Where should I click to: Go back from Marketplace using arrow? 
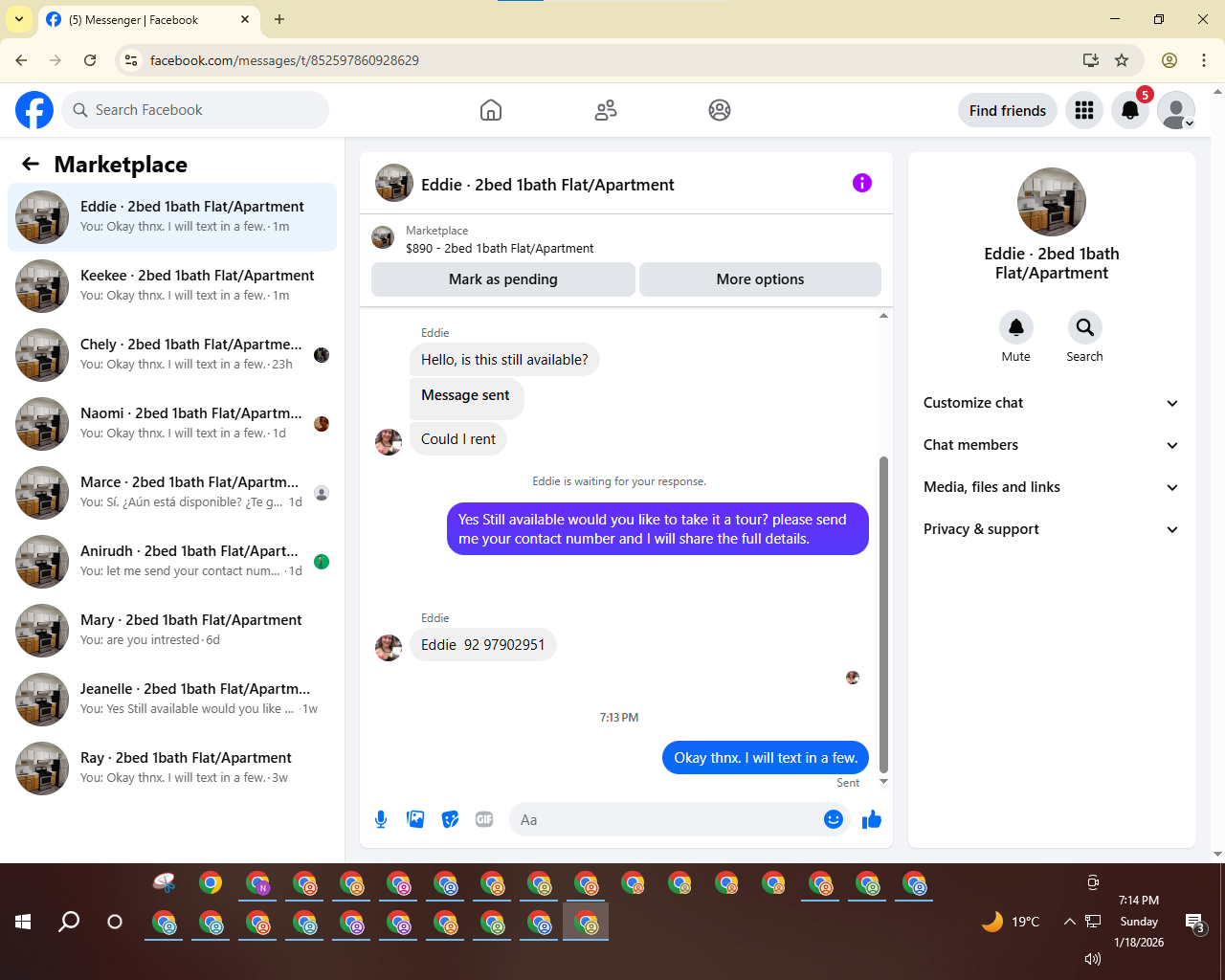31,164
